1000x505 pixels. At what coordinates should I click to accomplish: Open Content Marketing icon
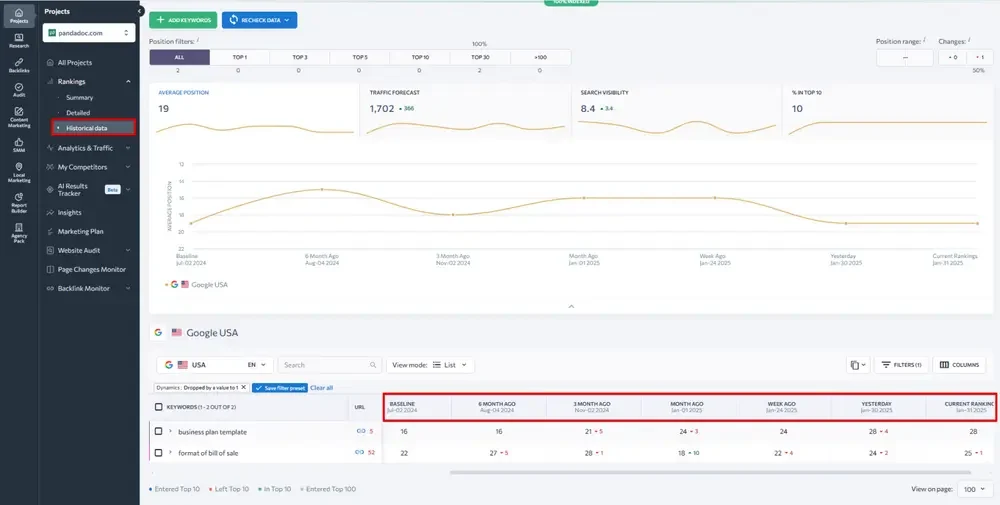pos(19,118)
